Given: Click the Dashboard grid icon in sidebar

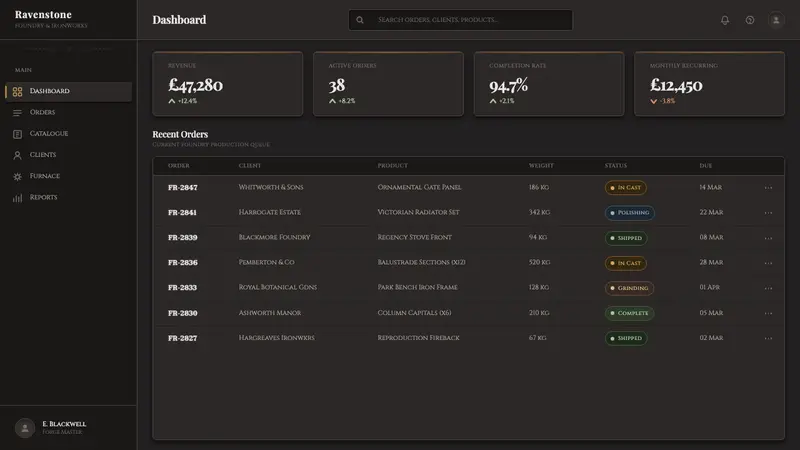Looking at the screenshot, I should (17, 91).
